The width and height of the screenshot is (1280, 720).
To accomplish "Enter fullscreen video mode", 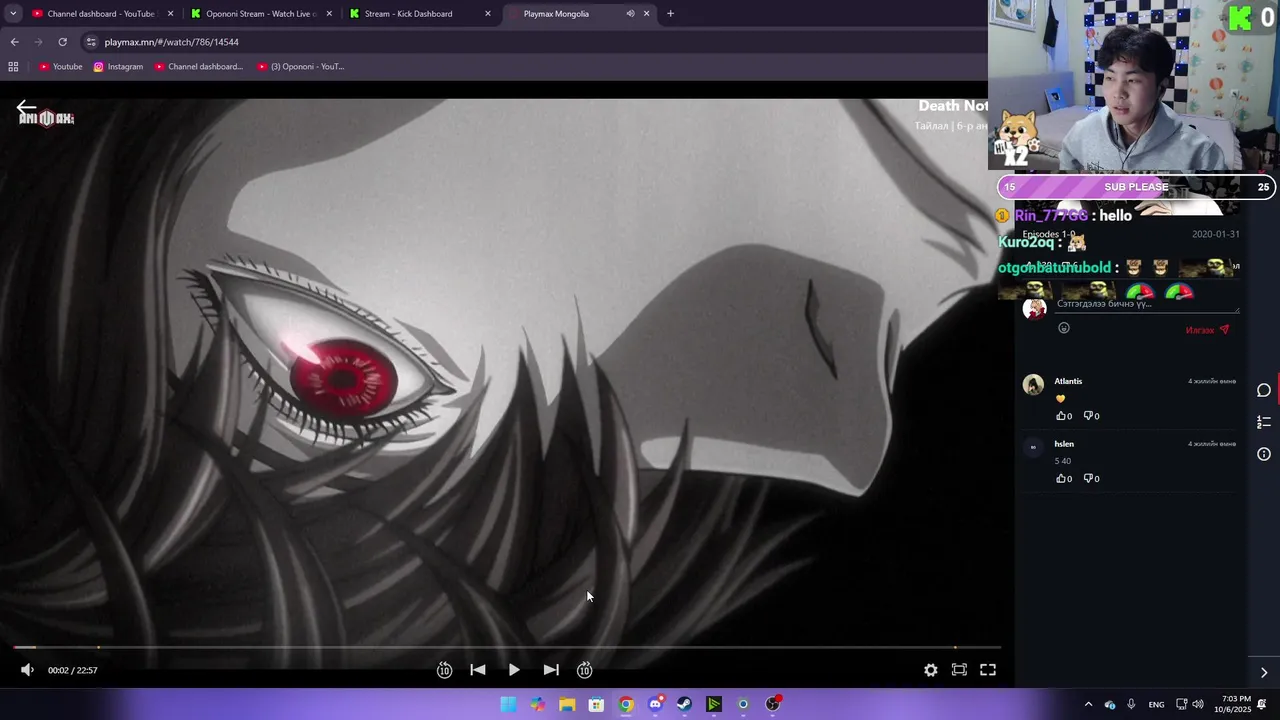I will 988,670.
